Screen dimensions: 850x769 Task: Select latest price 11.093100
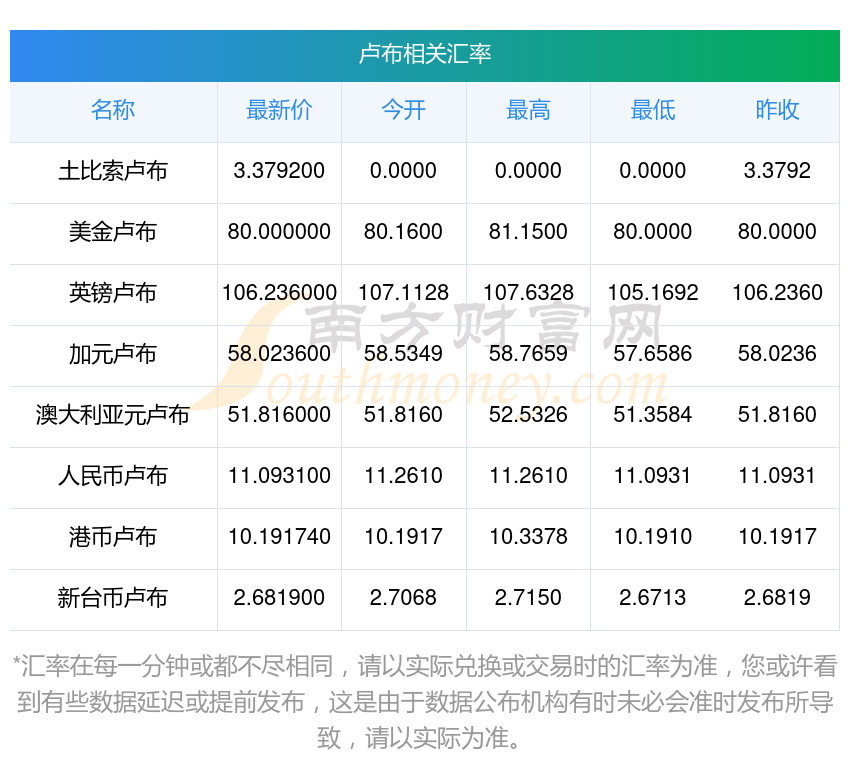(x=279, y=476)
